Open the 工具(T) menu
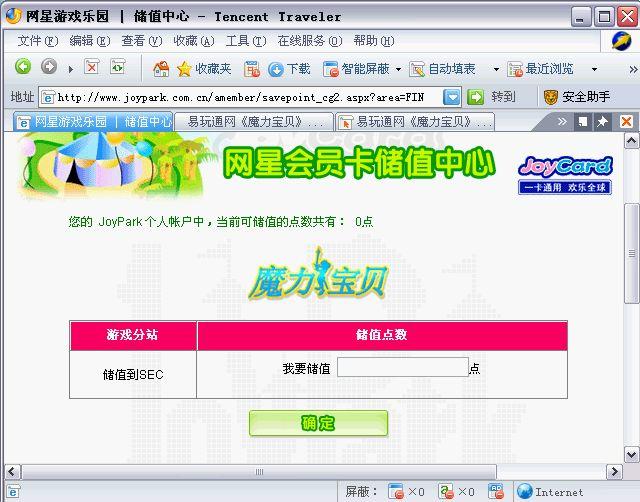Viewport: 640px width, 502px height. coord(246,41)
